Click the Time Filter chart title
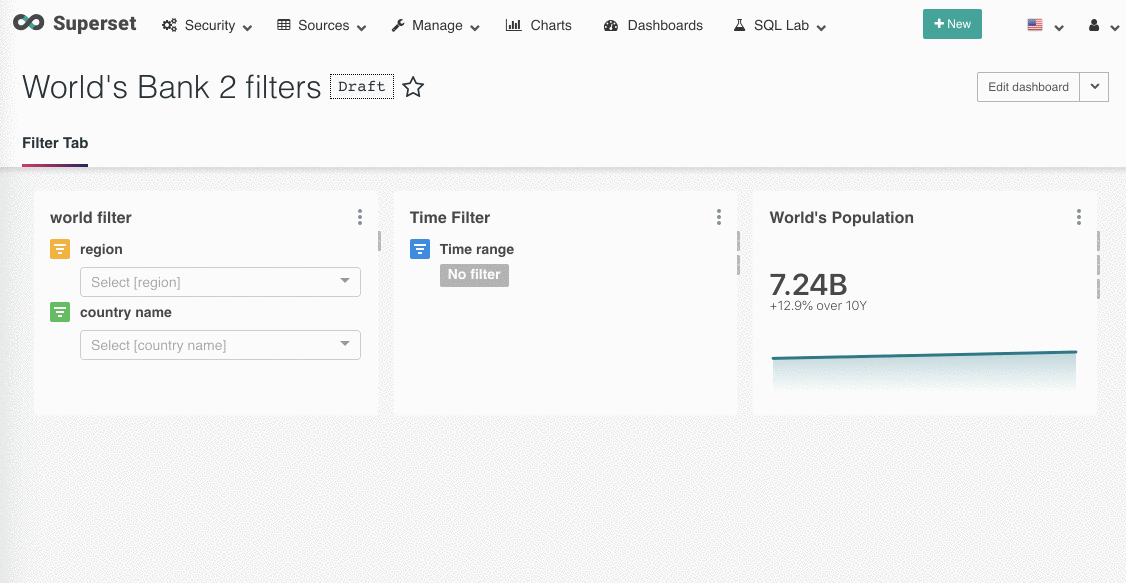This screenshot has width=1126, height=583. [x=450, y=218]
